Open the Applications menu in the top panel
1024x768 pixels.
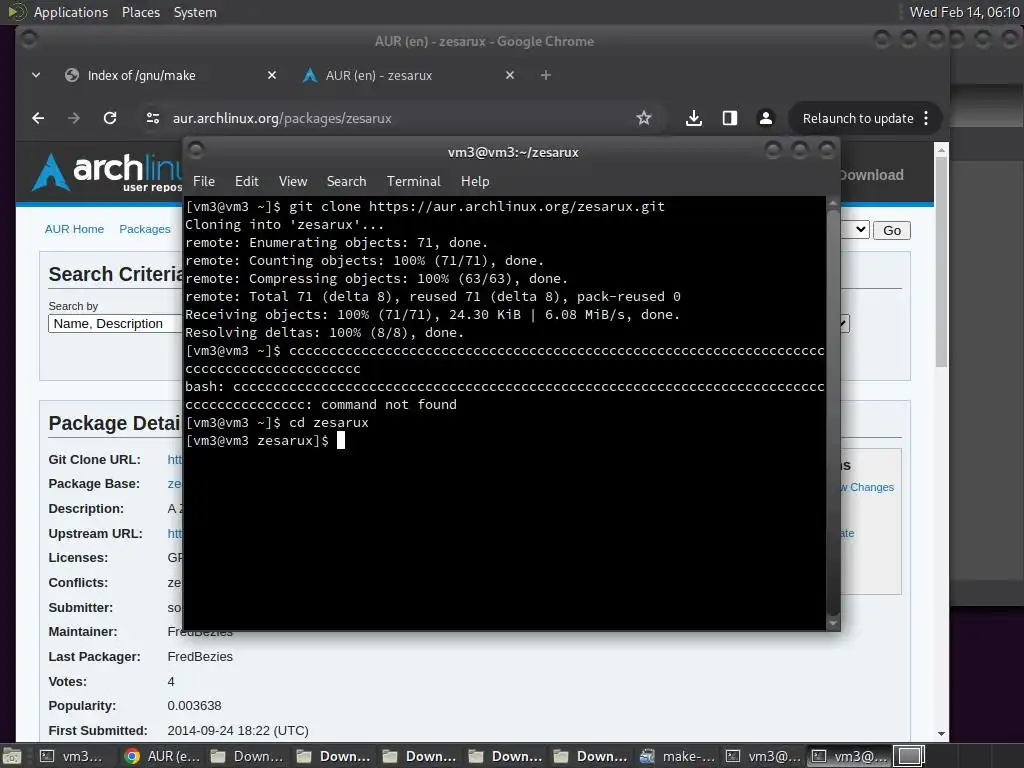click(71, 12)
